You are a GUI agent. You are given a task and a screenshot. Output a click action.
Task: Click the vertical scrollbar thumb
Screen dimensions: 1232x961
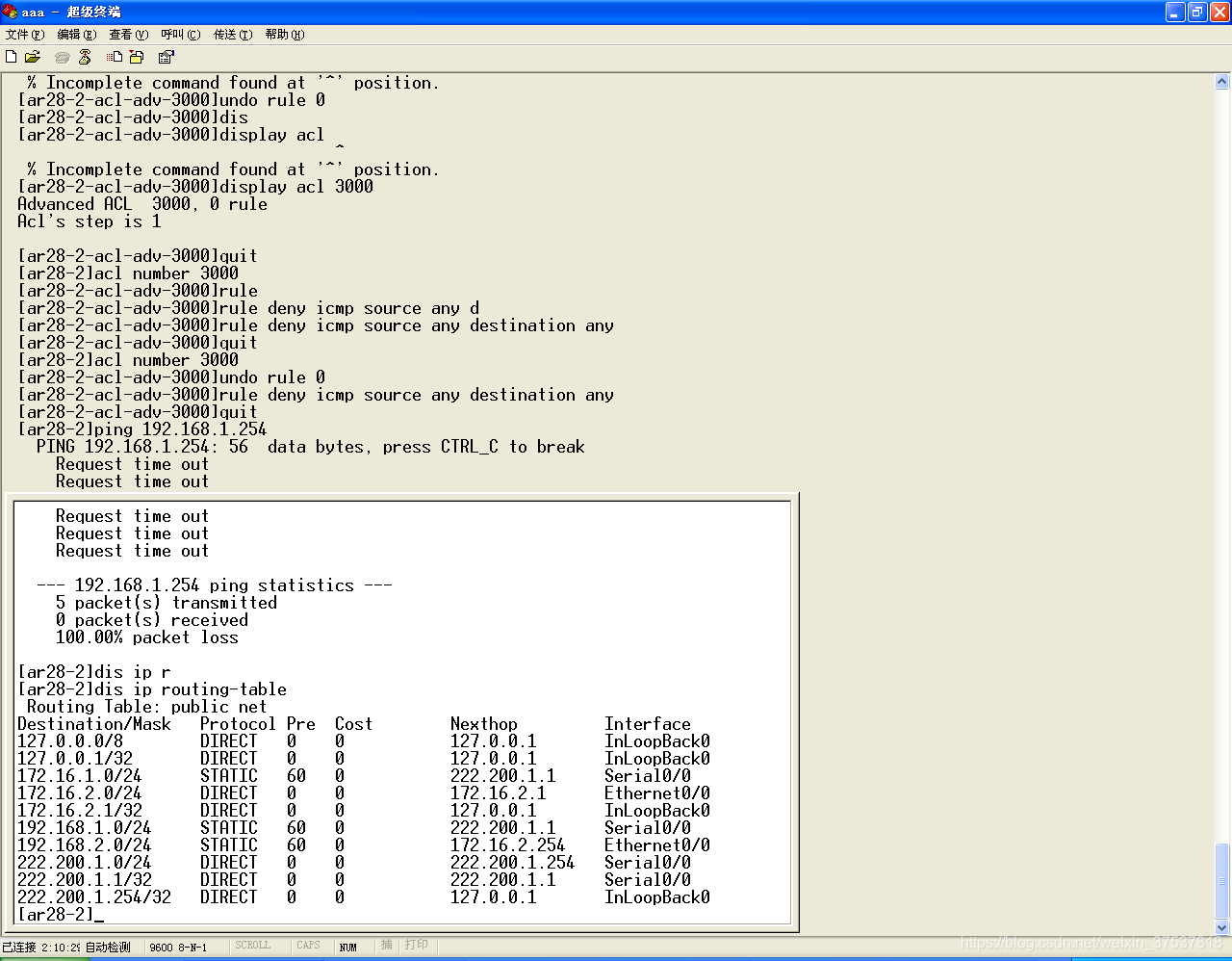pos(1222,880)
